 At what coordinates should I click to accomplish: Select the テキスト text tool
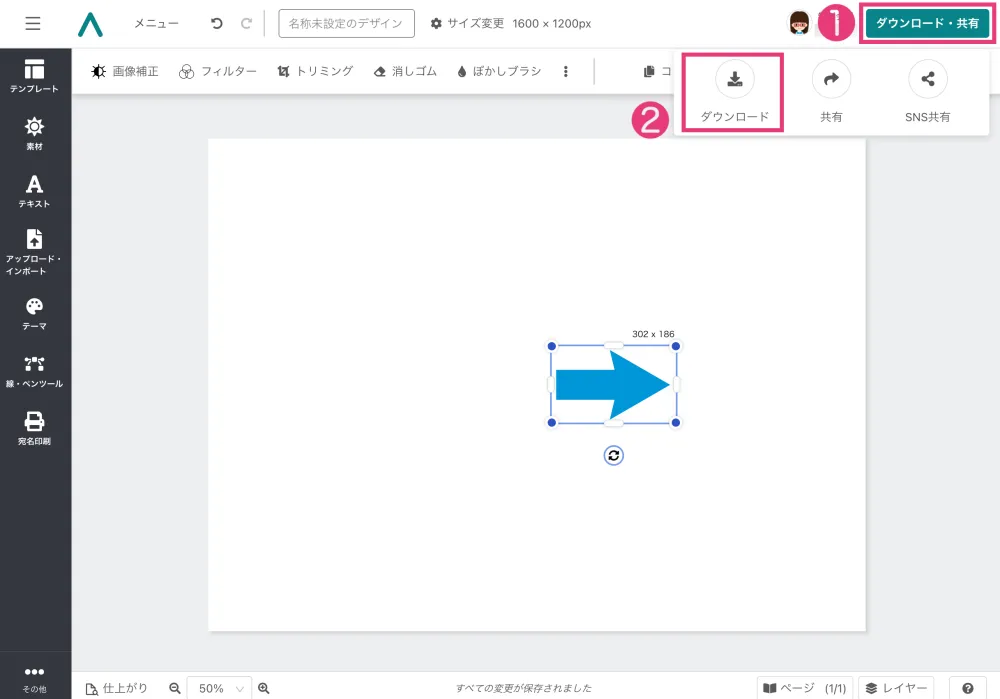point(35,190)
